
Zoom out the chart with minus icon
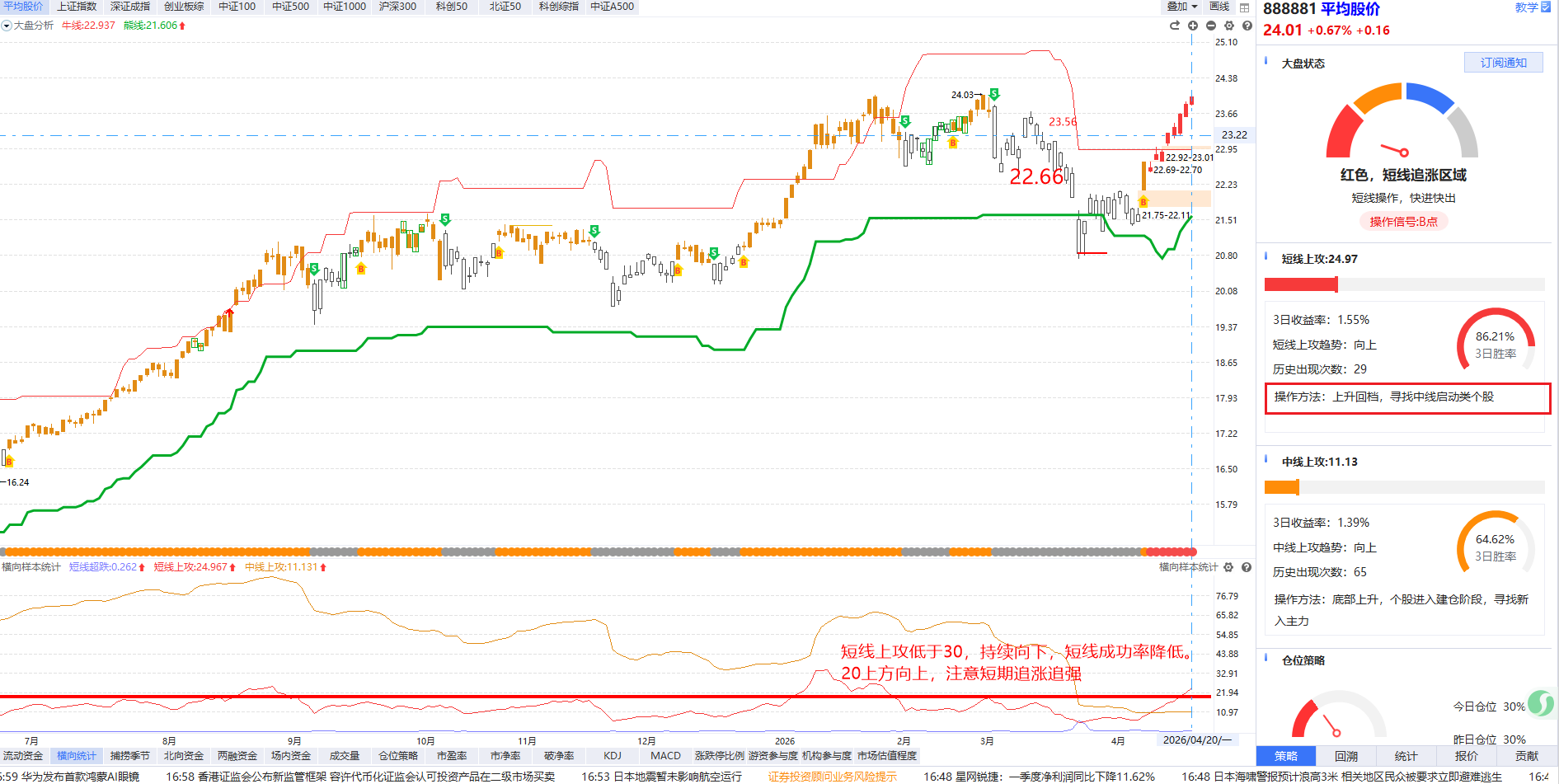(x=1211, y=26)
